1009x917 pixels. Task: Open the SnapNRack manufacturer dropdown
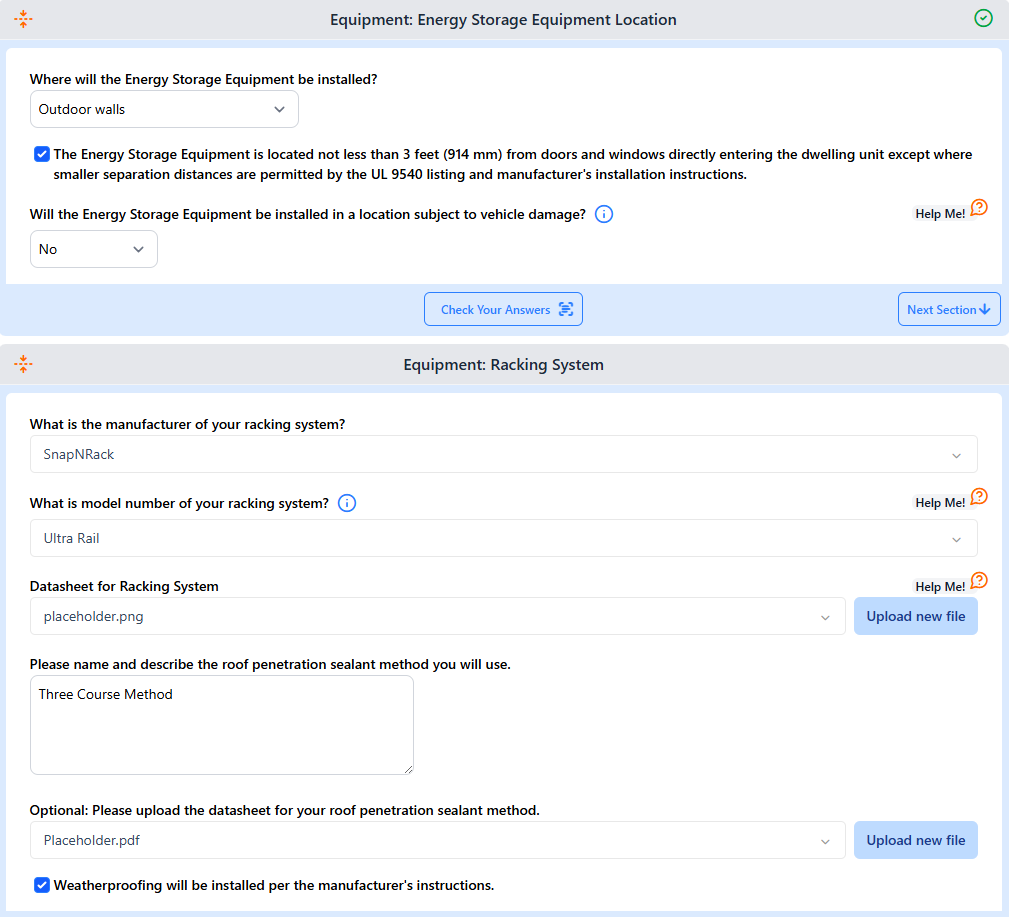click(503, 454)
